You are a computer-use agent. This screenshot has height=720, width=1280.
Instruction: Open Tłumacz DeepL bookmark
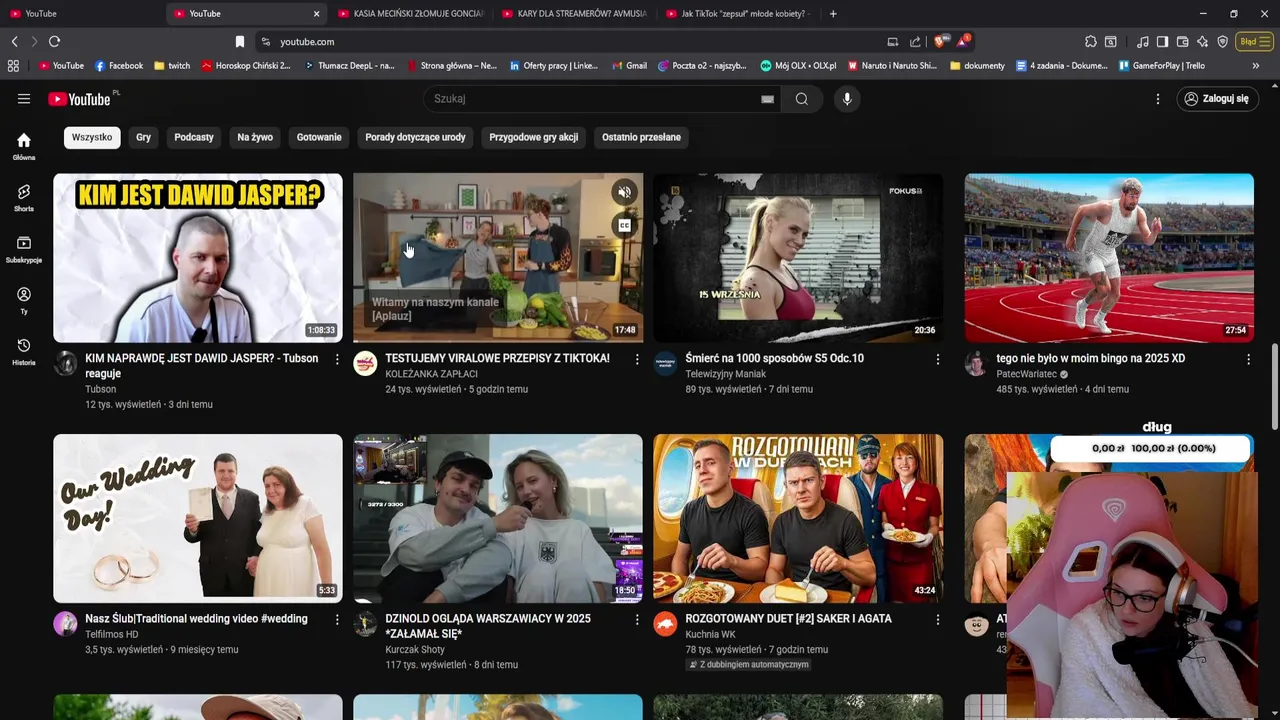coord(349,65)
